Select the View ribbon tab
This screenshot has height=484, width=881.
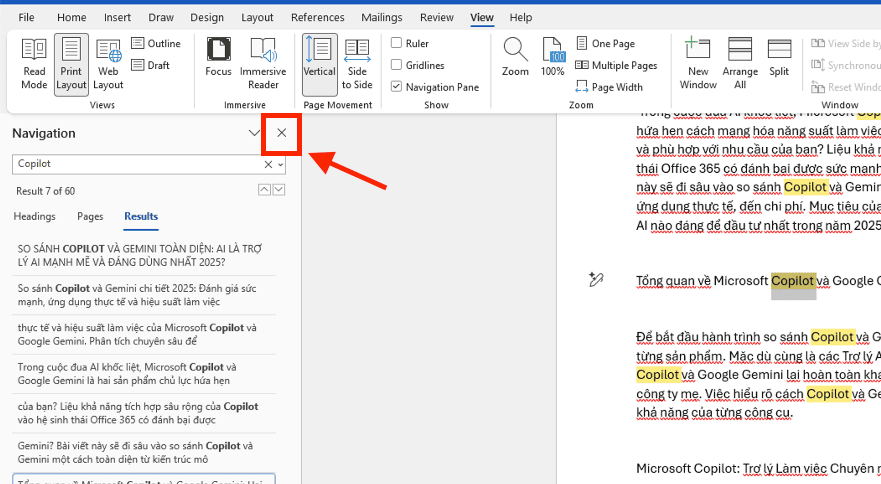pos(482,17)
